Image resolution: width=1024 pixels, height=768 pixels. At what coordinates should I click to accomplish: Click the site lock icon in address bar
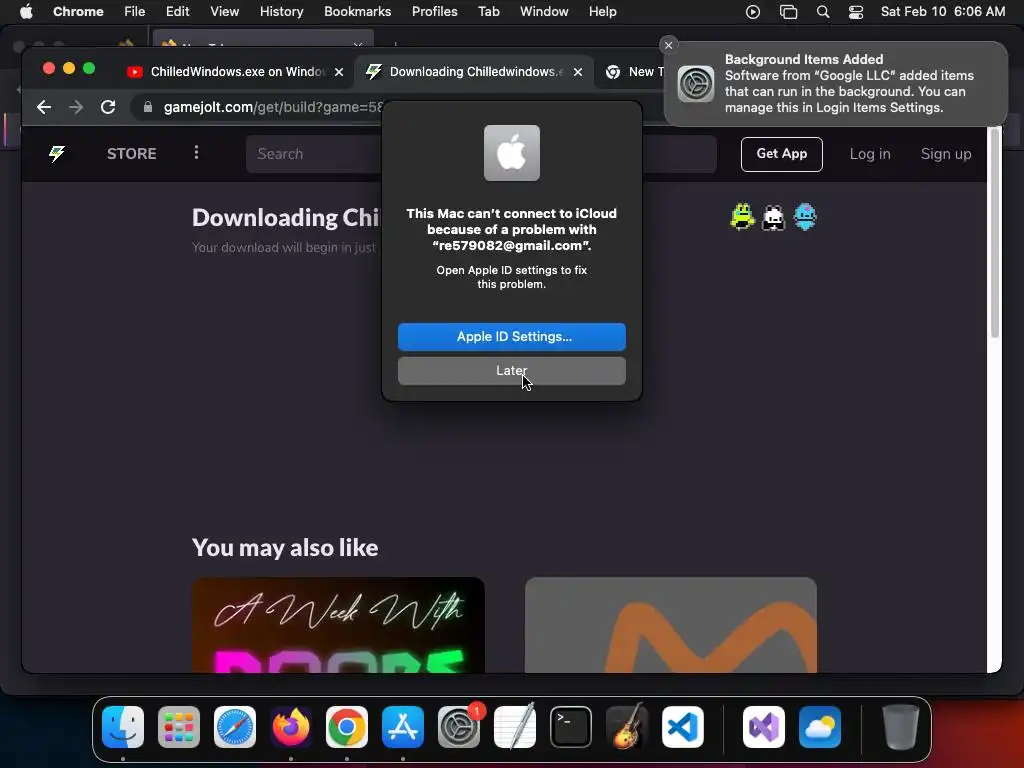148,107
